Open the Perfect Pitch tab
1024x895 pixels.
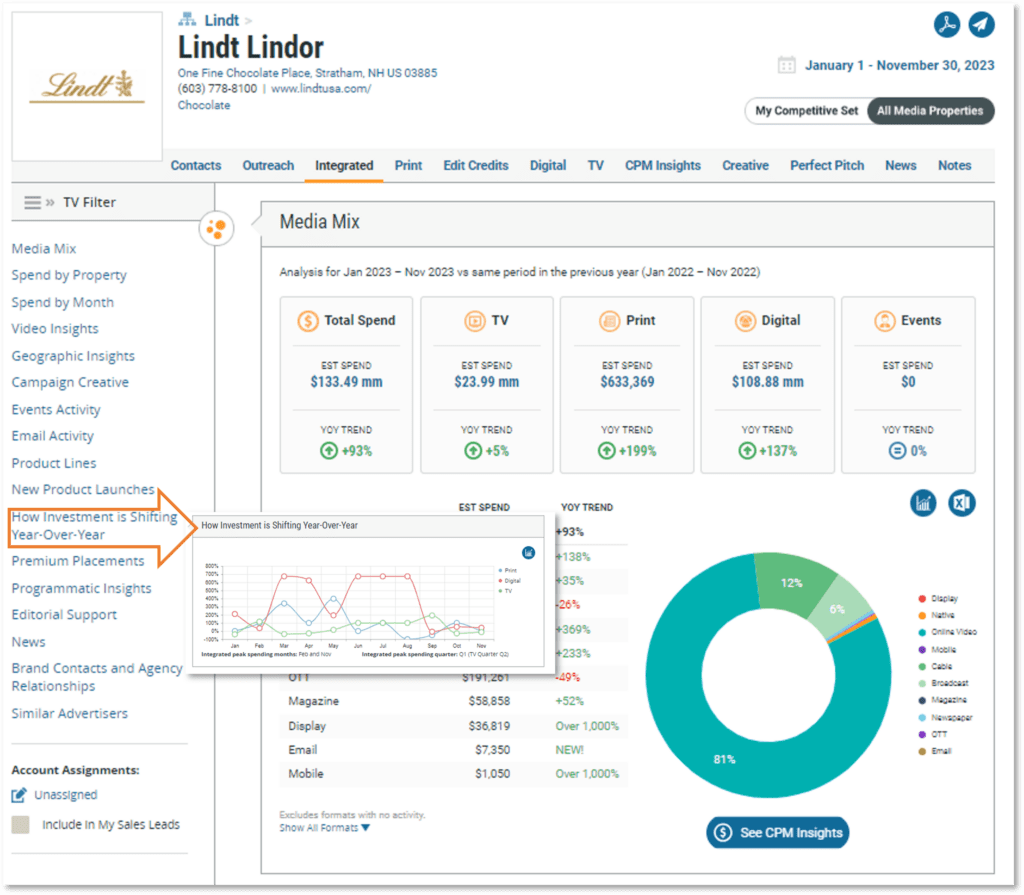pos(827,166)
